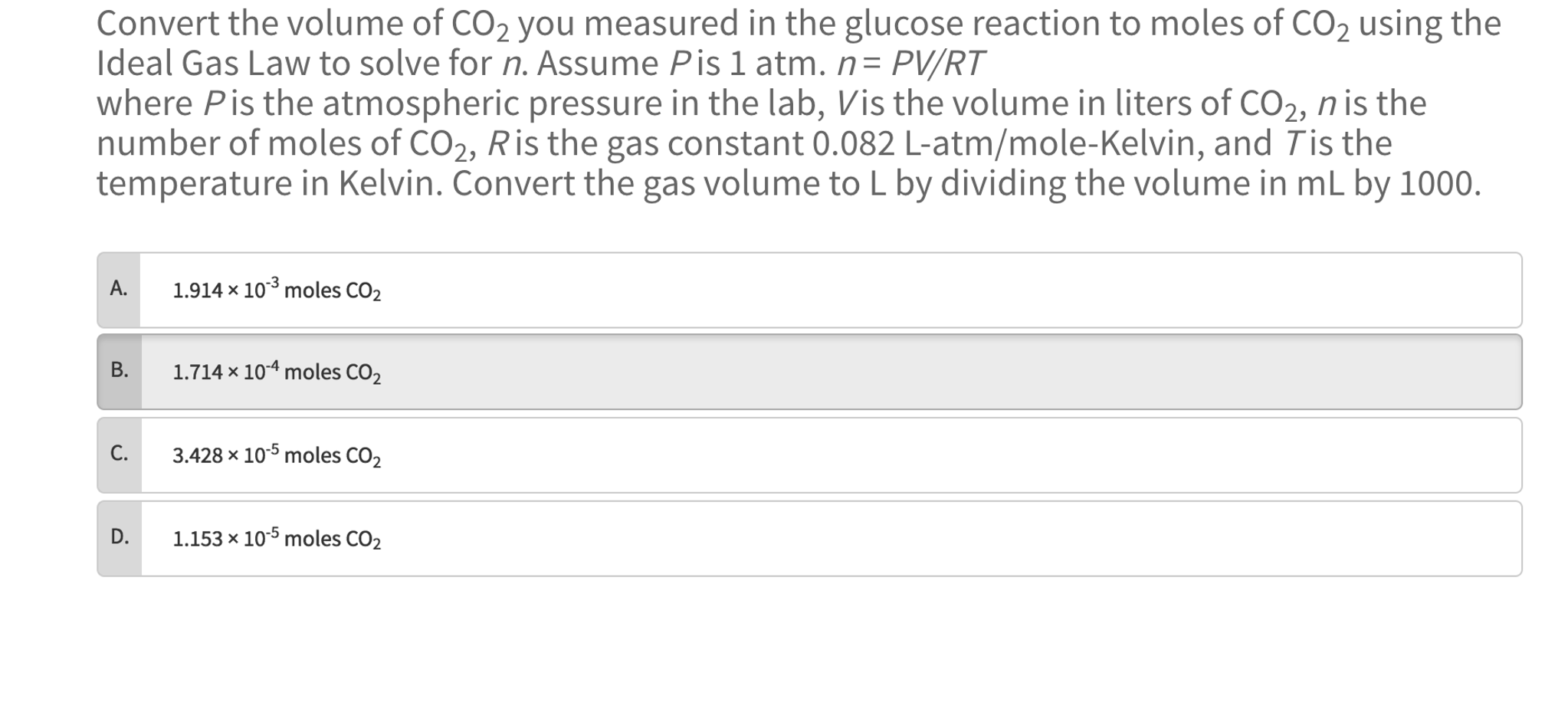Viewport: 1568px width, 722px height.
Task: Choose 3.428 × 10⁻⁵ moles CO₂
Action: coord(276,457)
